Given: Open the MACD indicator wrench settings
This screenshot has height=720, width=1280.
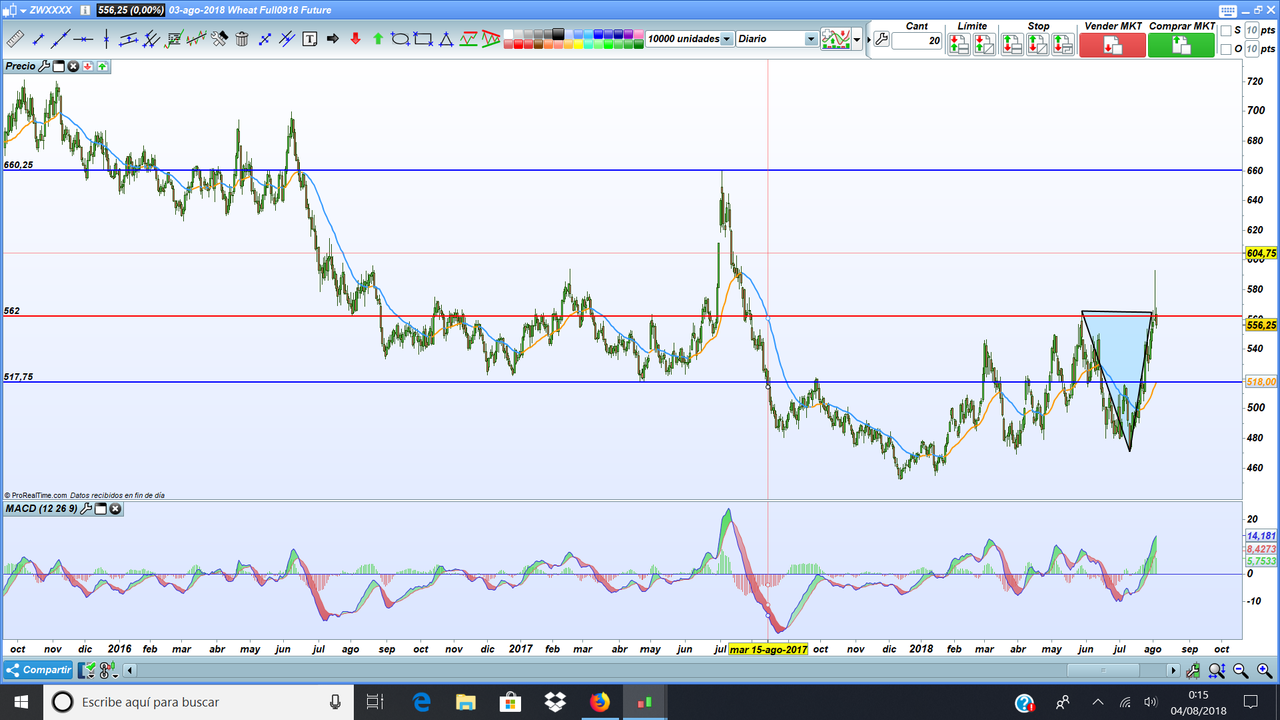Looking at the screenshot, I should point(86,509).
